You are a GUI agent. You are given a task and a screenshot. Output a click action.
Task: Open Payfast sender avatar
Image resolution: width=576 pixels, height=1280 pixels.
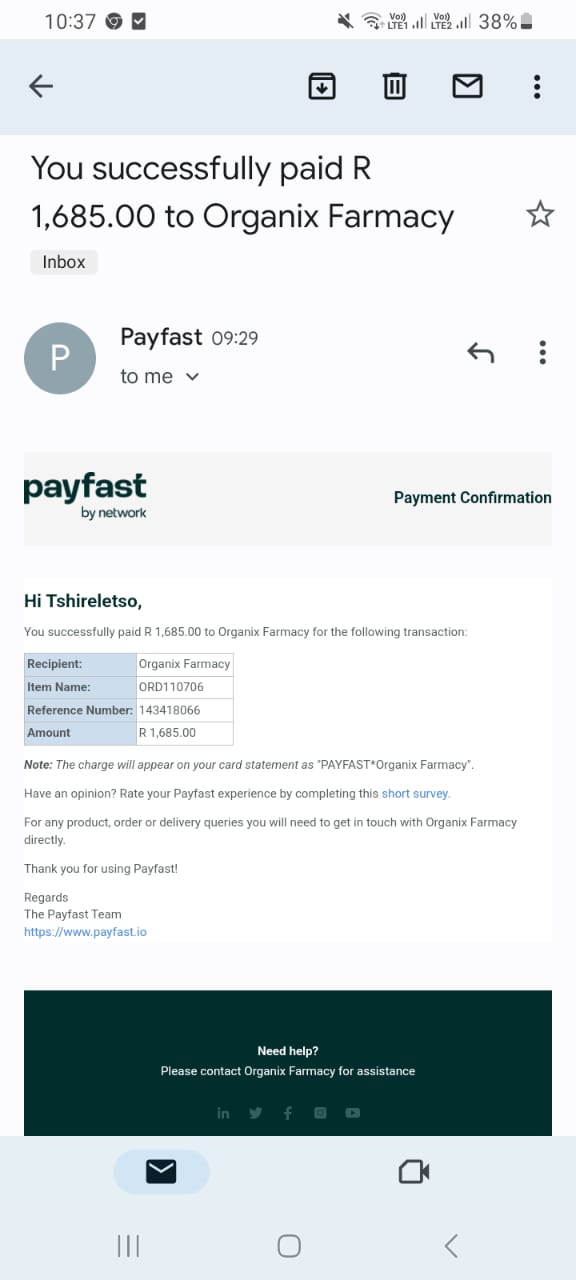[60, 358]
